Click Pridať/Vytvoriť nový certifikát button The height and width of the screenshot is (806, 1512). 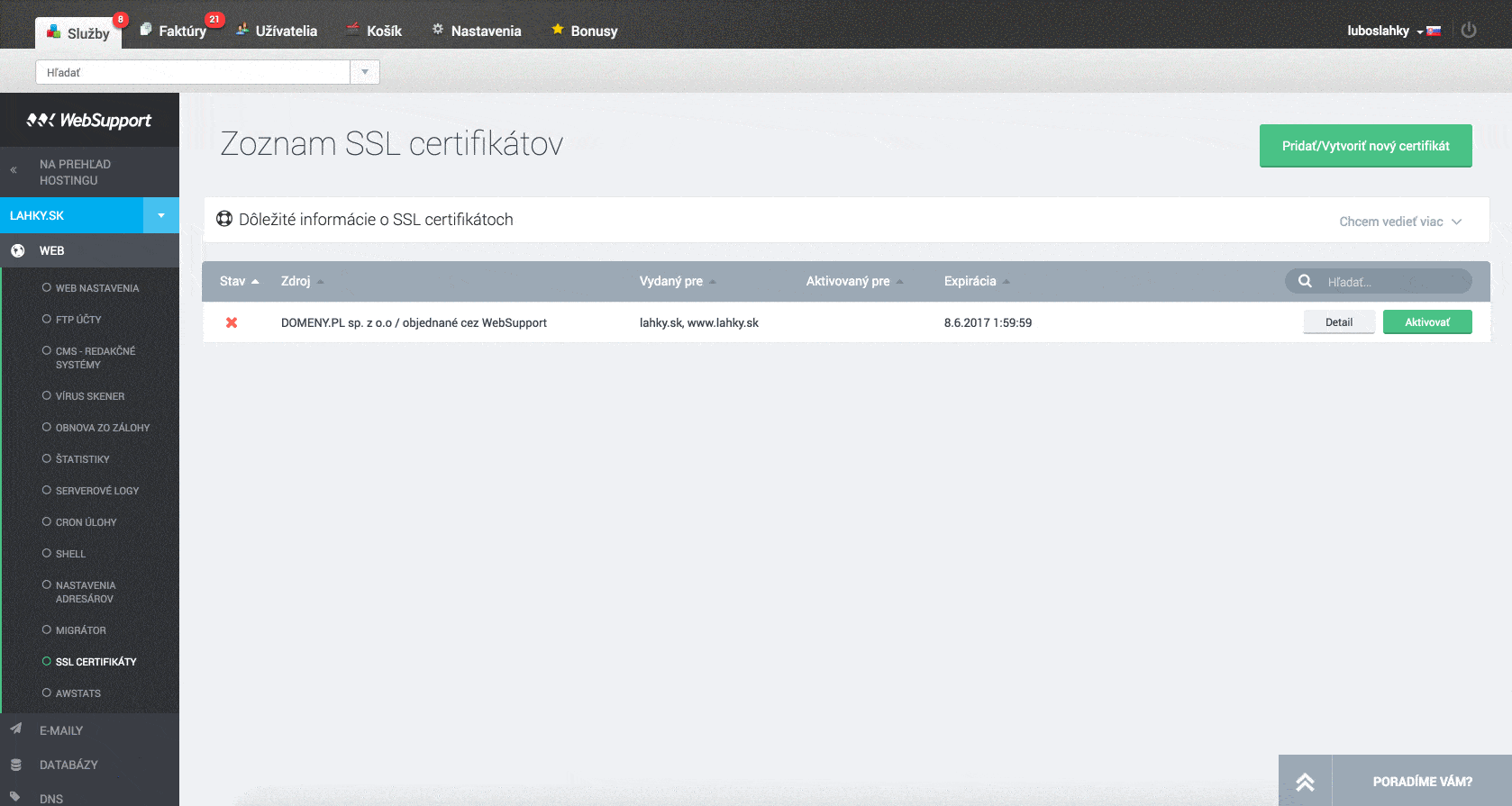click(x=1365, y=146)
